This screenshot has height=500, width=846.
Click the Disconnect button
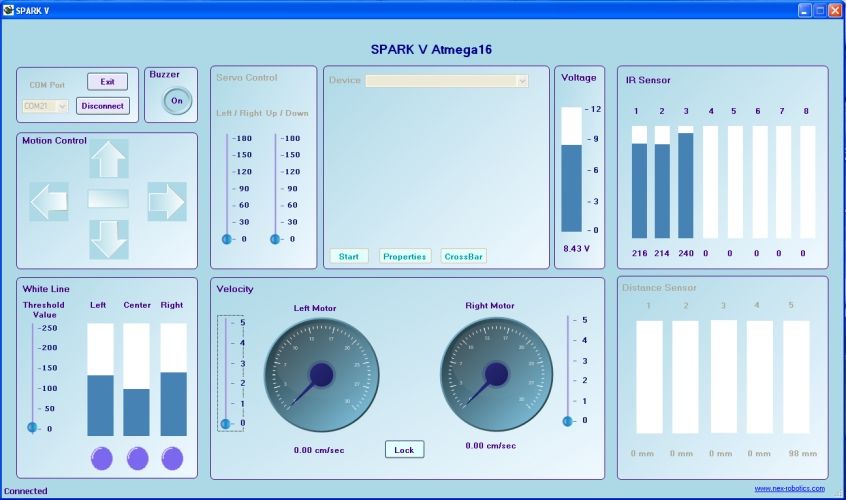coord(103,106)
